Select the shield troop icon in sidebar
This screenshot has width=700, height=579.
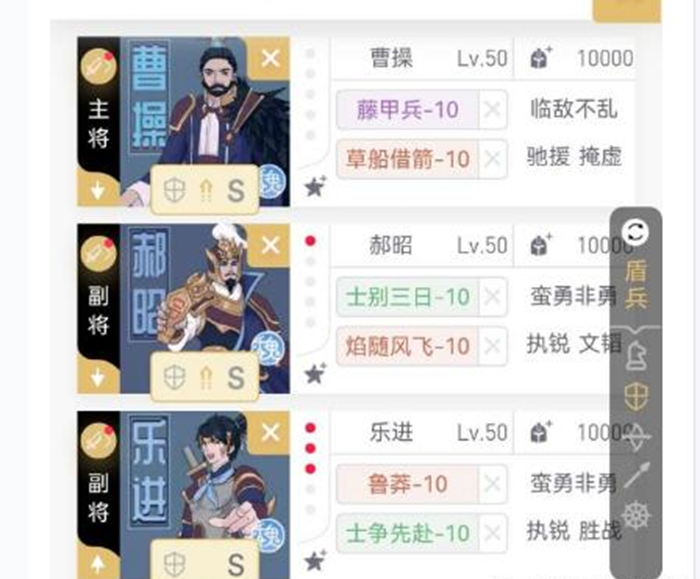636,397
